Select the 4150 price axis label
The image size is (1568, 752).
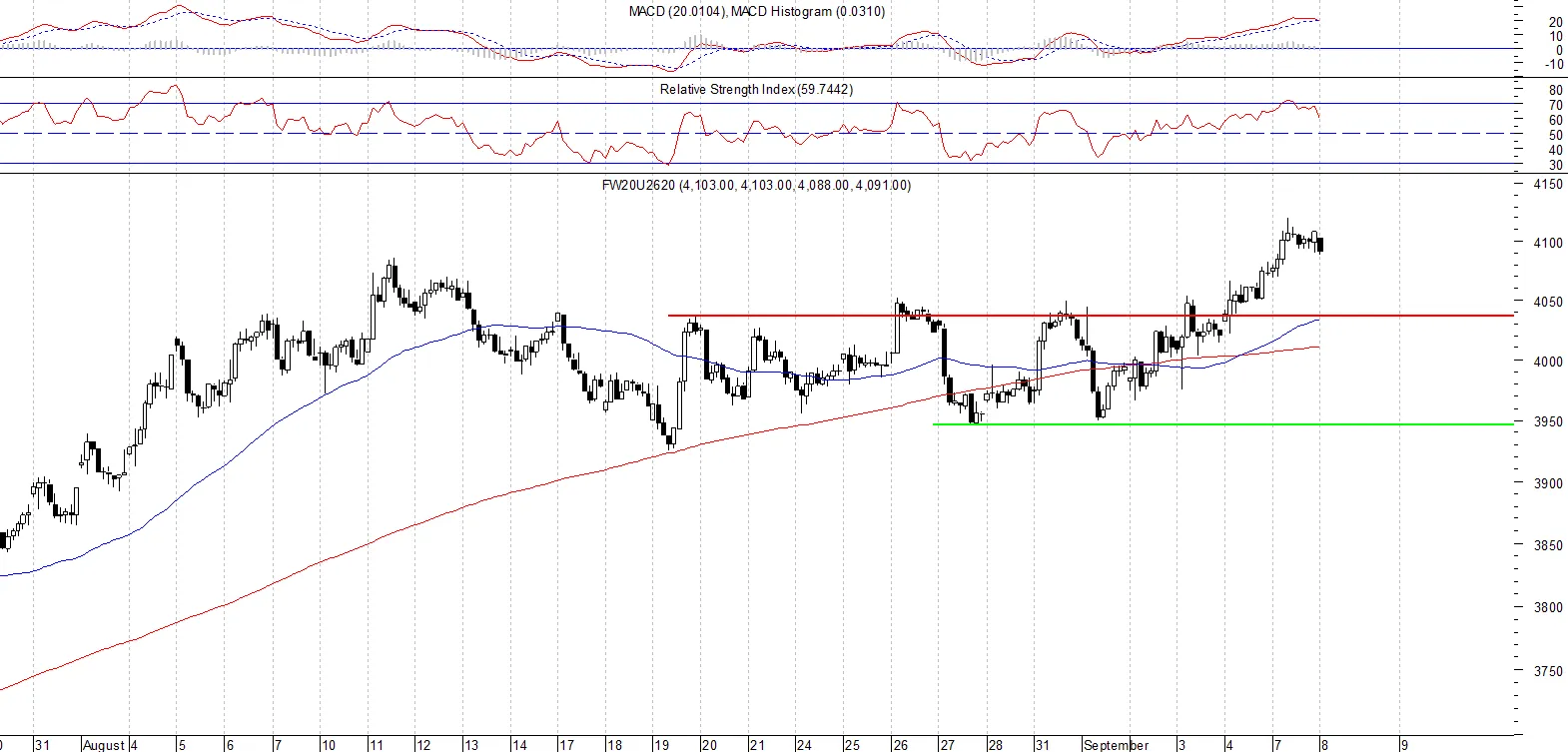[1548, 185]
